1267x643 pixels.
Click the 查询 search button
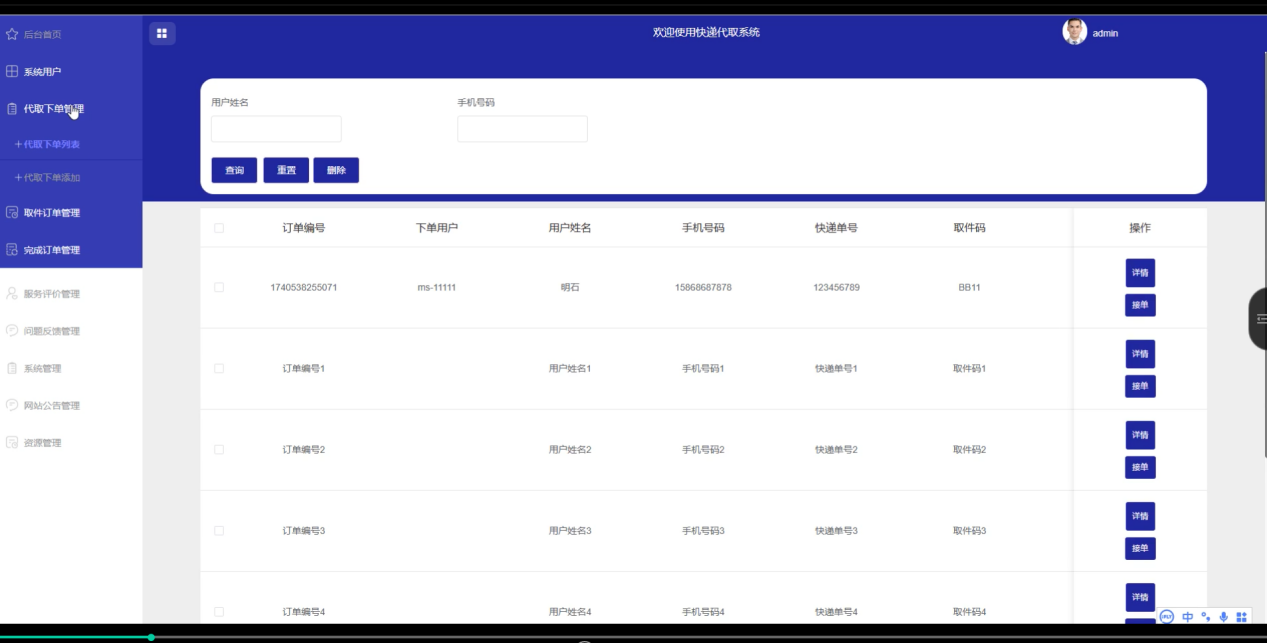pyautogui.click(x=235, y=170)
